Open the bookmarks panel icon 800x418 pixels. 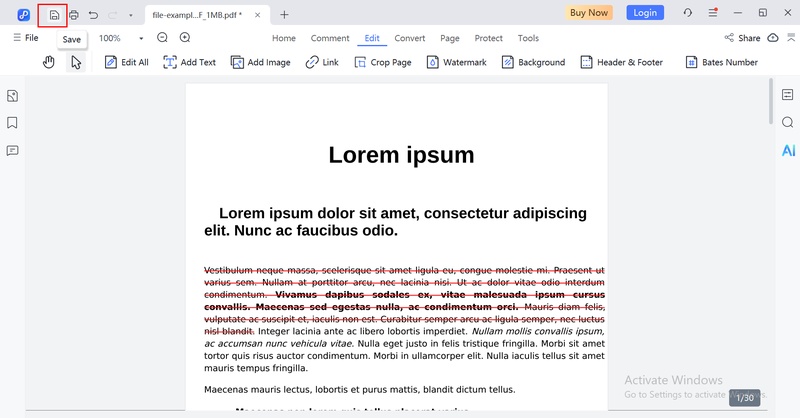point(12,122)
